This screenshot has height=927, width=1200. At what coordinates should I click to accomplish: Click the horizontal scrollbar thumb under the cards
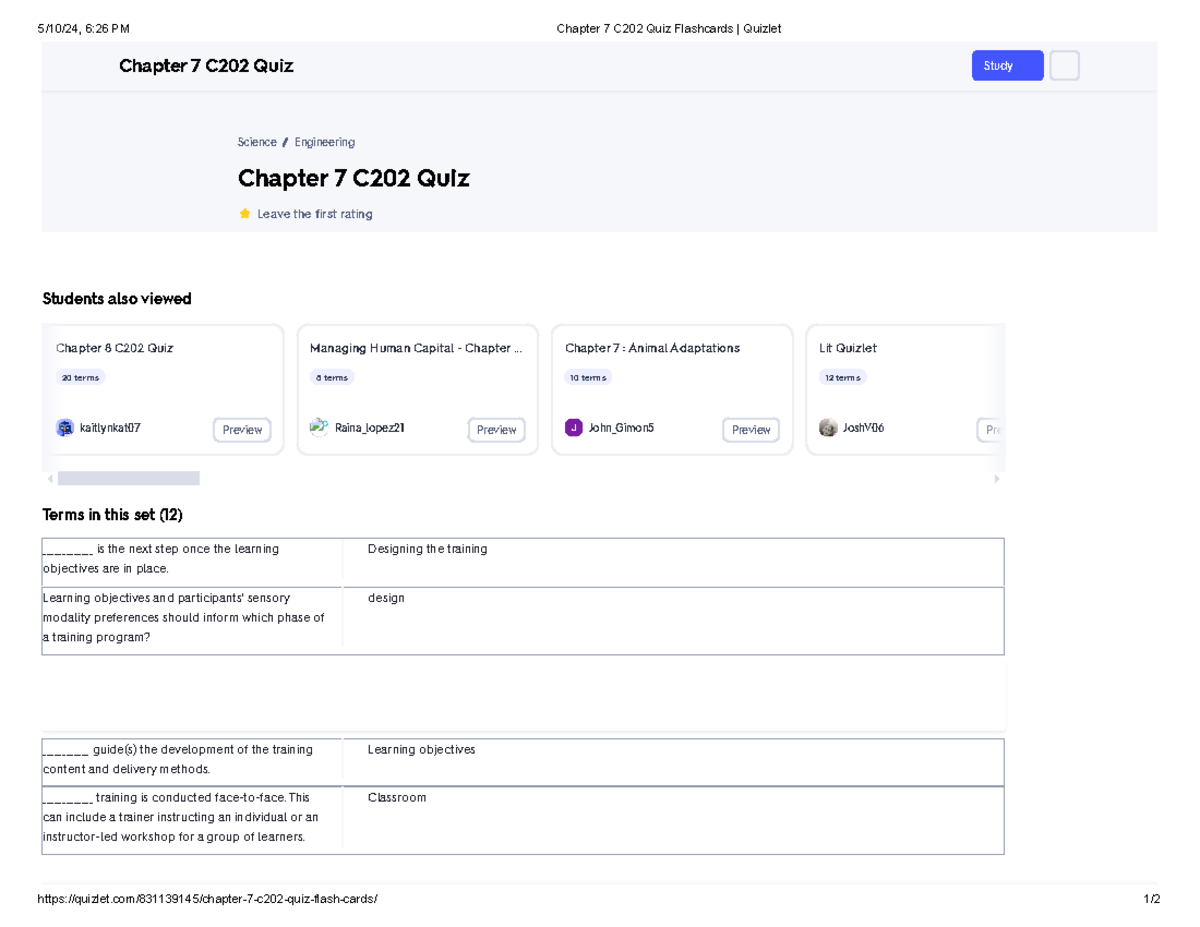click(x=128, y=479)
